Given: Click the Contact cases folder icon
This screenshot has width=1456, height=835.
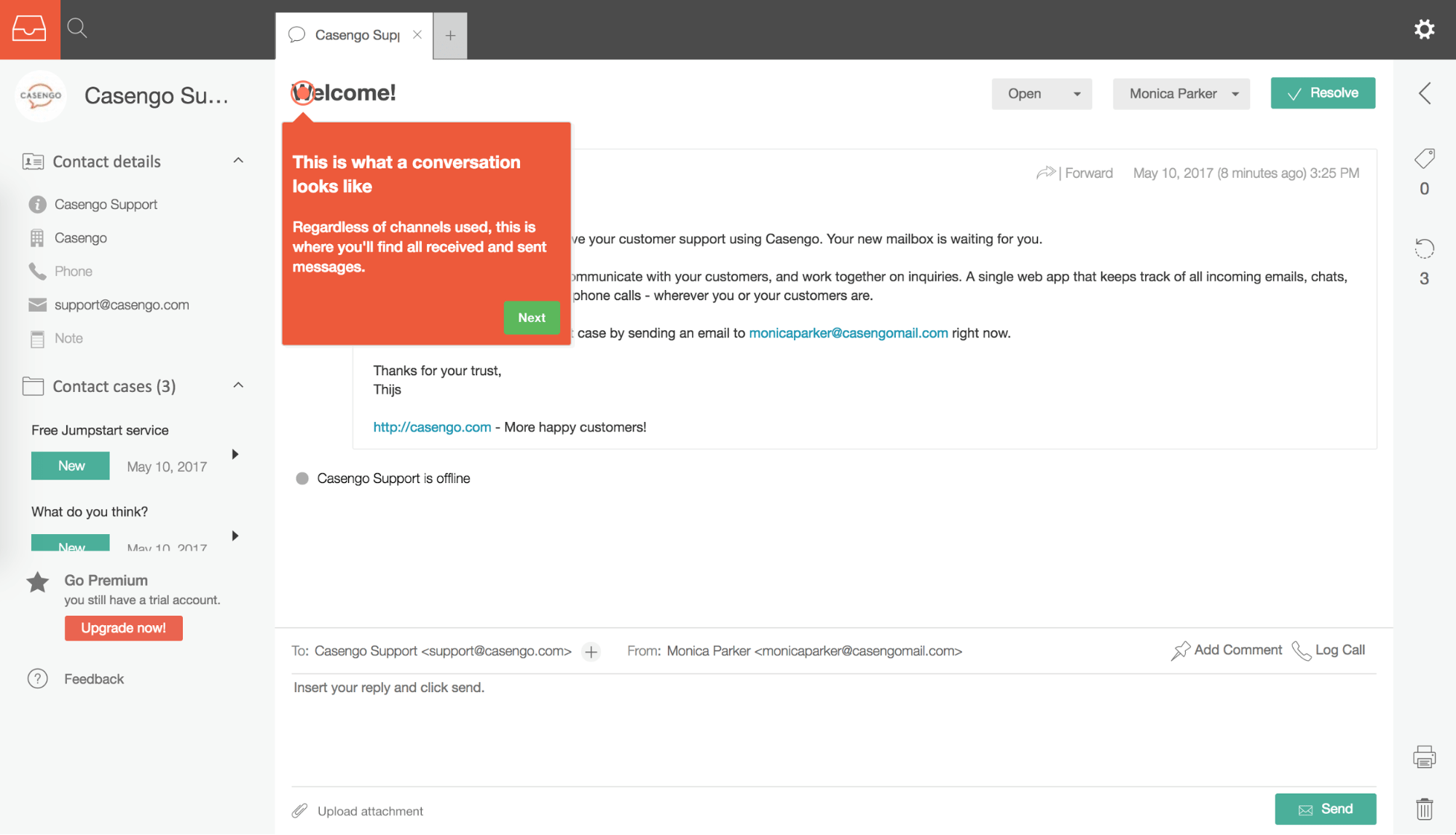Looking at the screenshot, I should tap(33, 385).
